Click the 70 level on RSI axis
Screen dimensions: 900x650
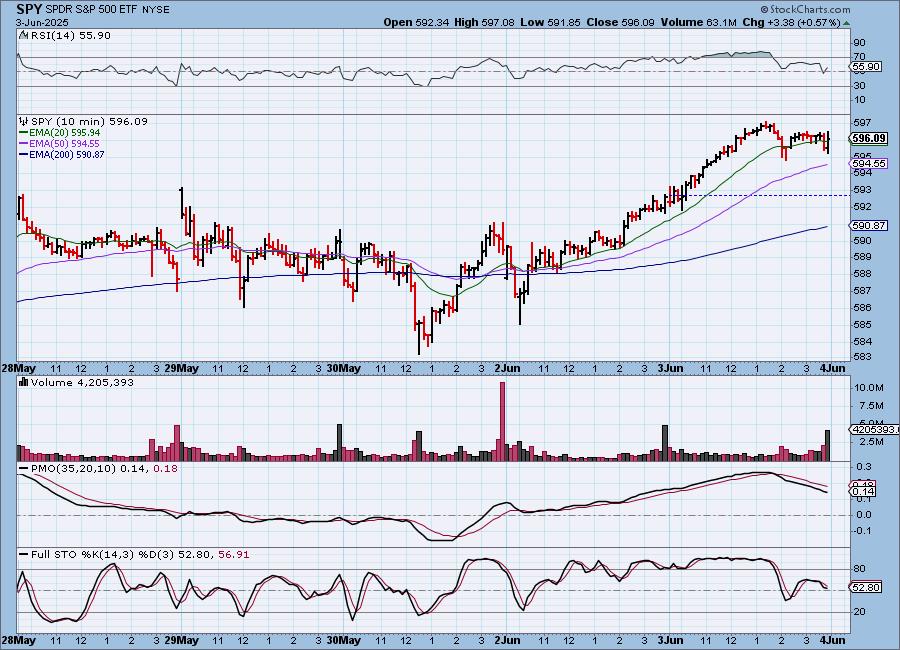coord(859,57)
